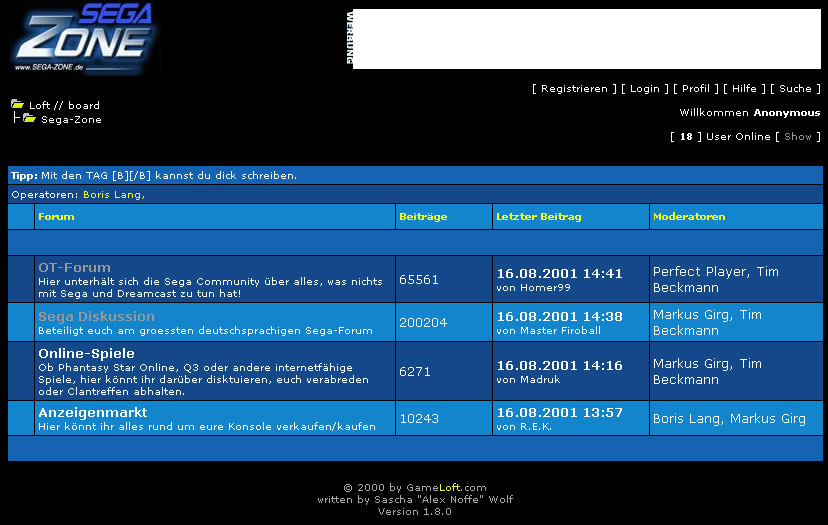The width and height of the screenshot is (828, 525).
Task: Open the Hilfe page
Action: pos(744,89)
